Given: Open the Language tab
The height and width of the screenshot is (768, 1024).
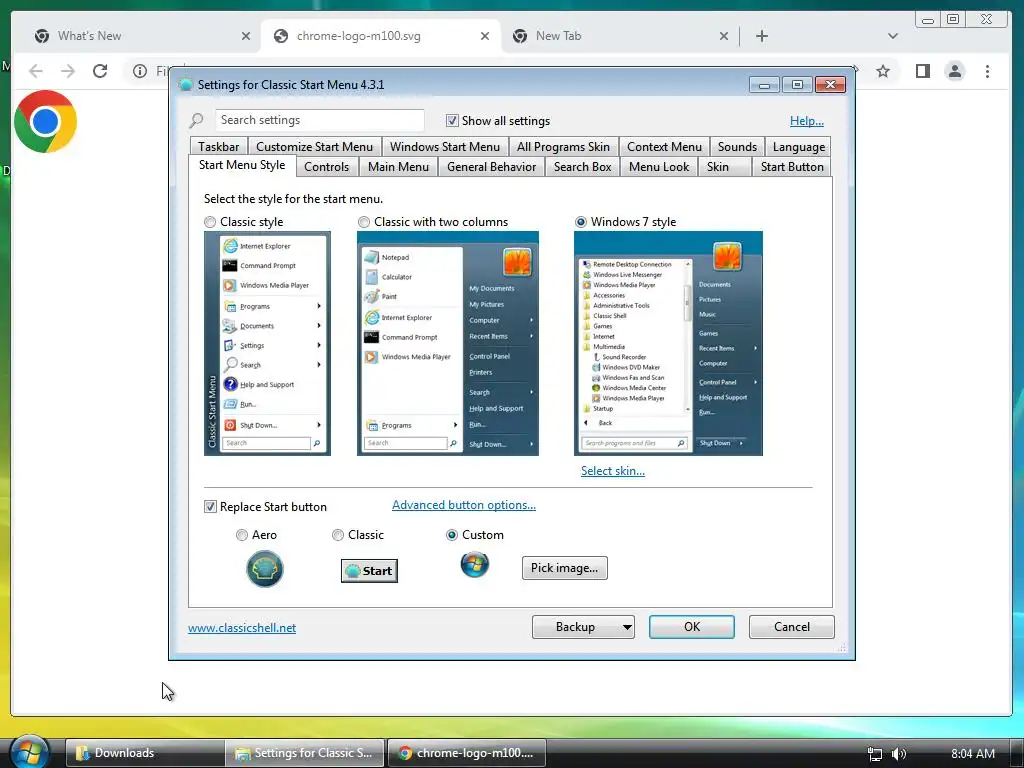Looking at the screenshot, I should 798,147.
